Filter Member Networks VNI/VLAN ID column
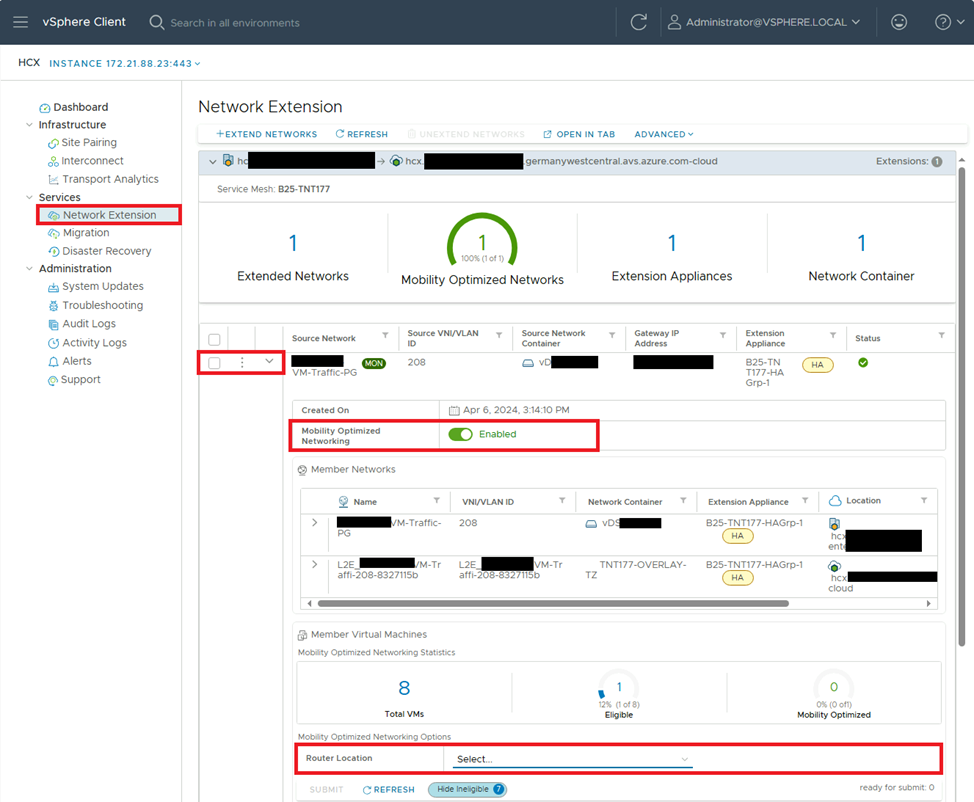The width and height of the screenshot is (974, 802). tap(562, 501)
